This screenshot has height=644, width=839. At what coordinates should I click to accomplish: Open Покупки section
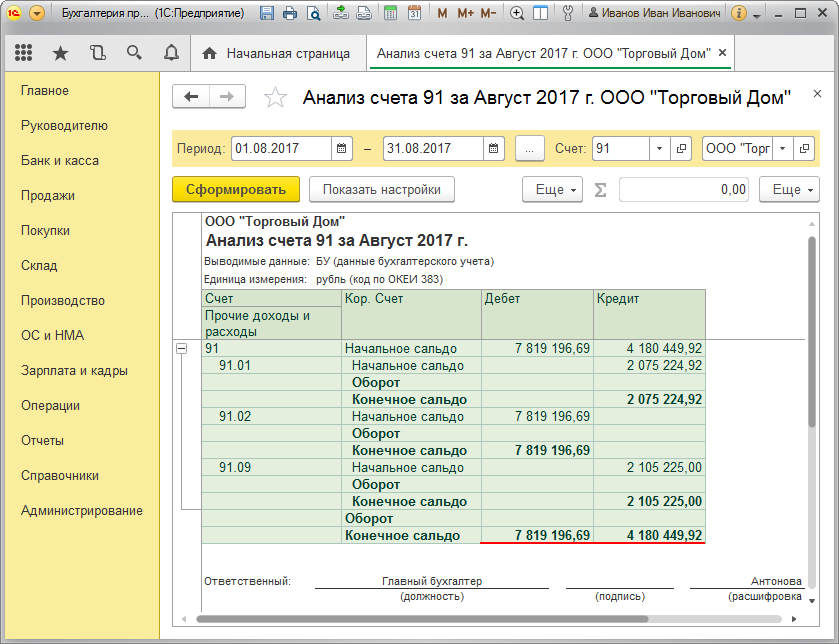[x=45, y=231]
